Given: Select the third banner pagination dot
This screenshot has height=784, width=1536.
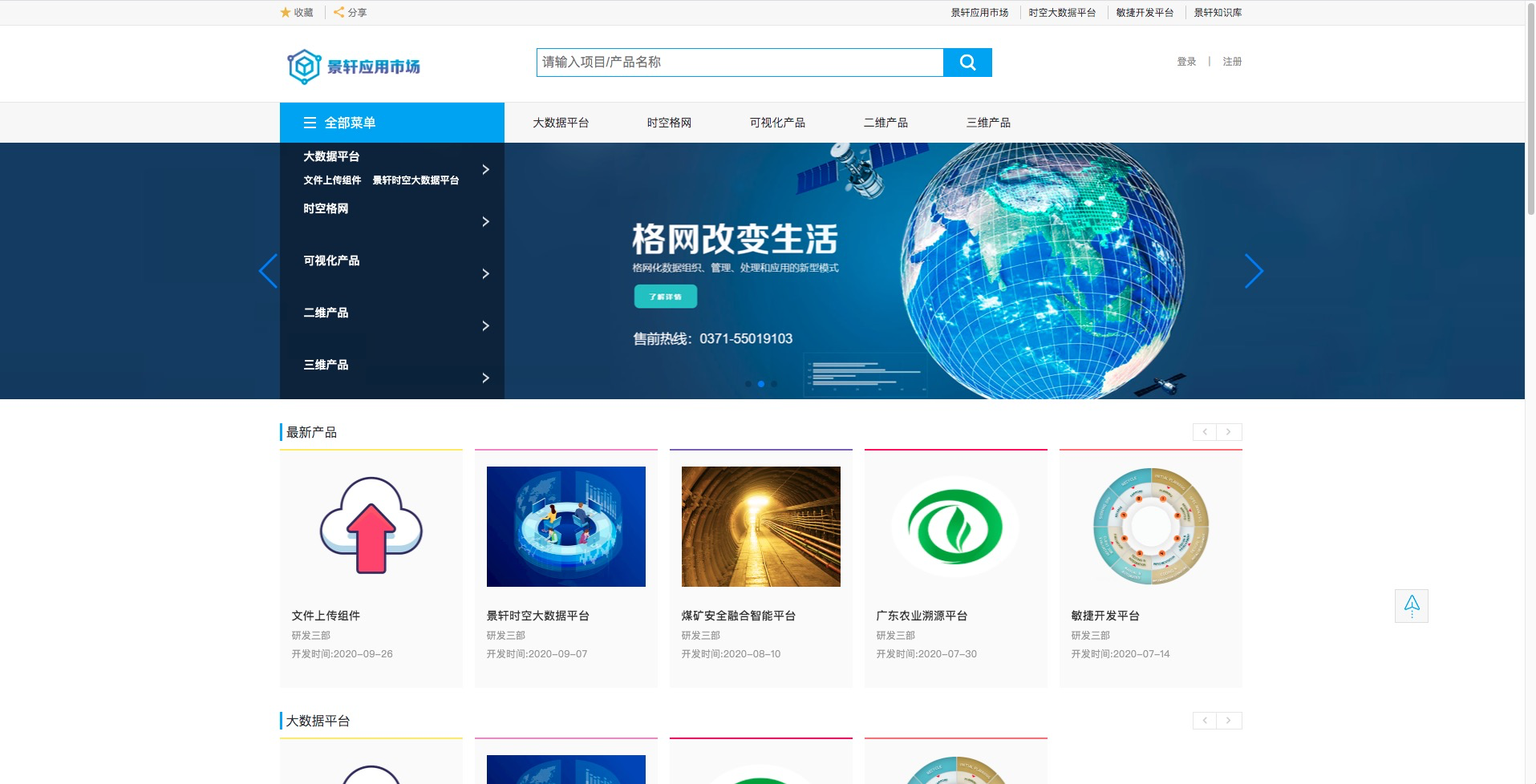Looking at the screenshot, I should (774, 384).
